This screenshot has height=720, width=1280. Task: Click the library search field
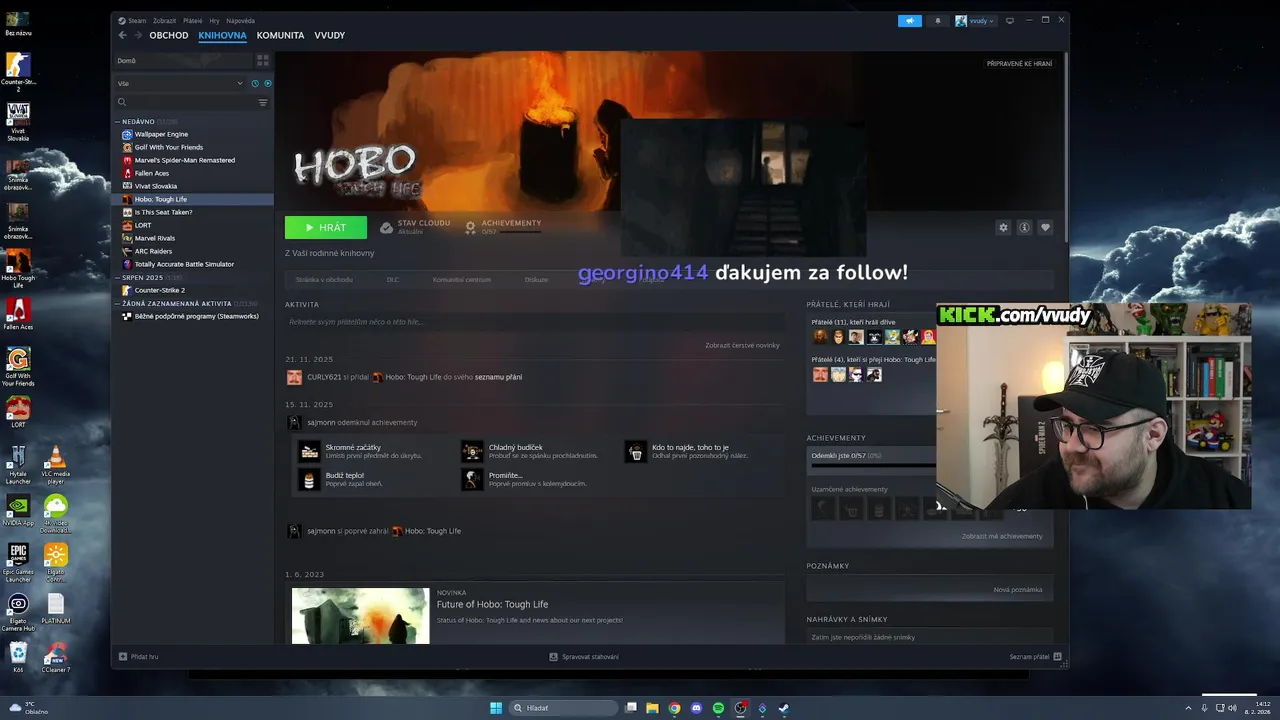(187, 102)
